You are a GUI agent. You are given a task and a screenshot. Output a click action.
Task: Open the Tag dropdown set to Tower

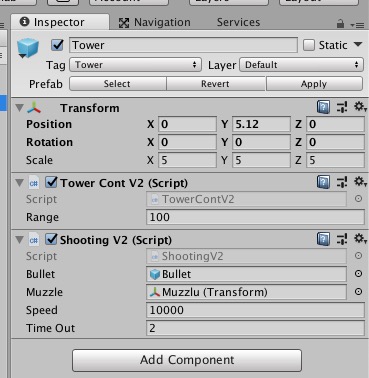135,65
